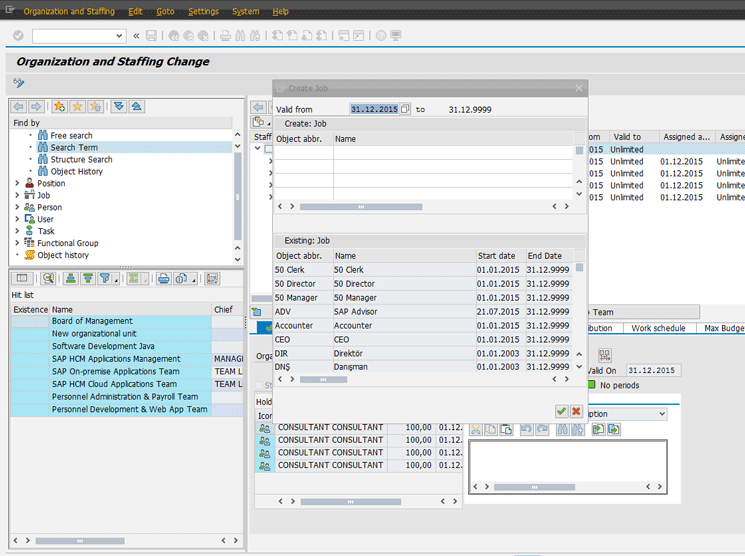Confirm Create Job with green checkmark
Viewport: 745px width, 556px height.
tap(561, 412)
